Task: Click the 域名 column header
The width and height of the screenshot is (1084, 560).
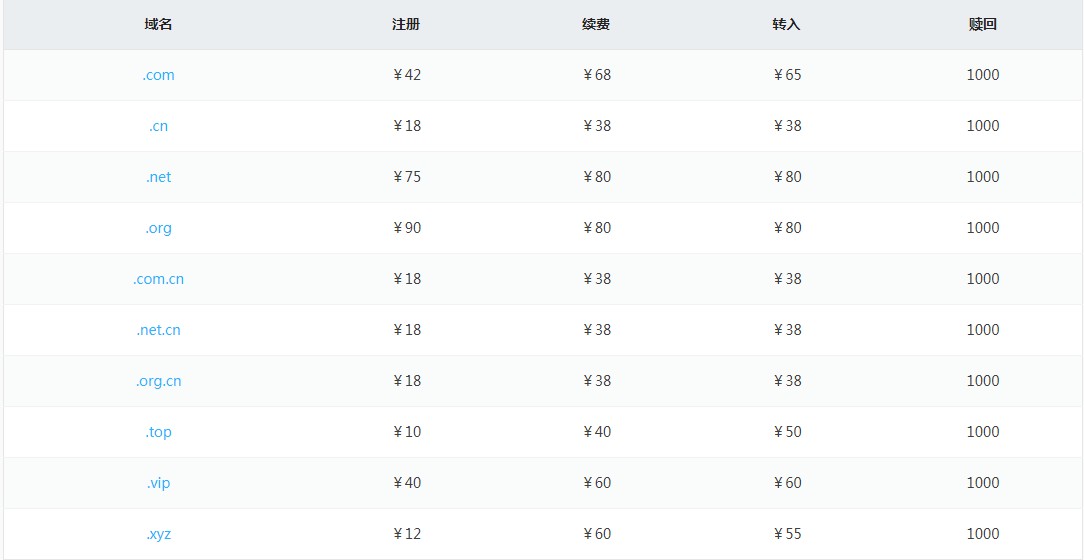Action: point(158,24)
